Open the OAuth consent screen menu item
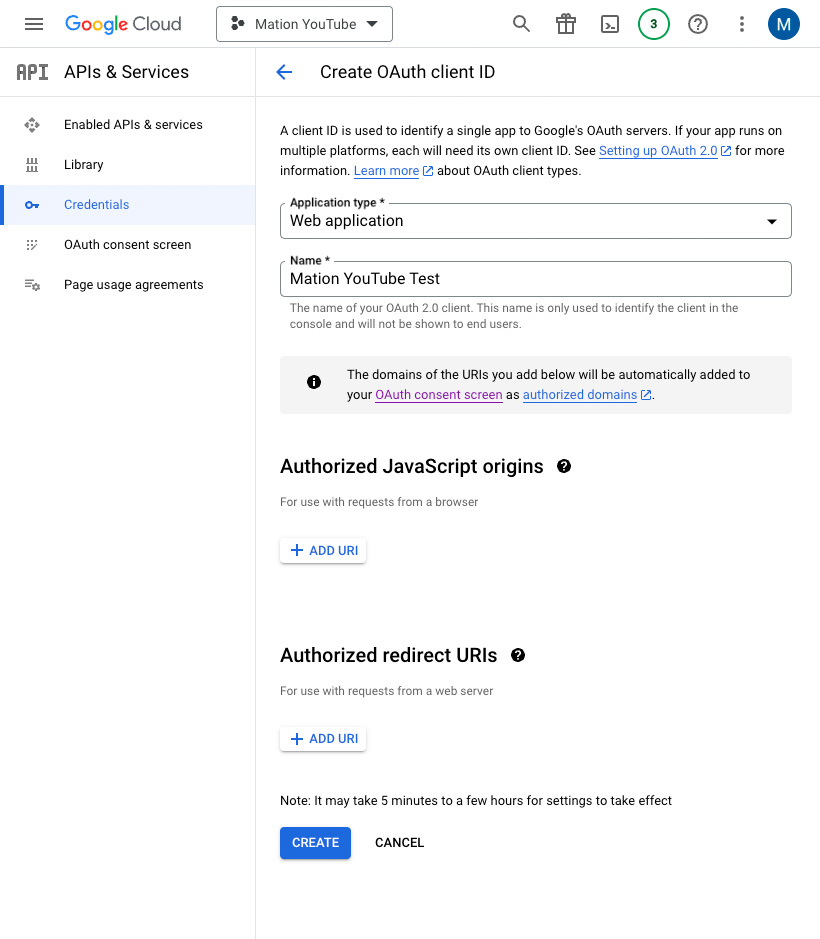820x939 pixels. 128,245
